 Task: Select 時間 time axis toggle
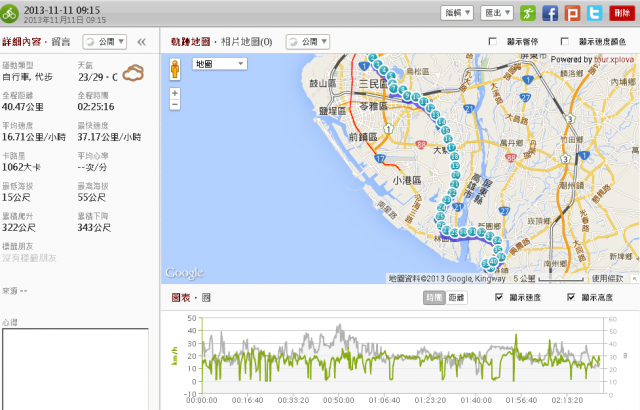tap(434, 298)
